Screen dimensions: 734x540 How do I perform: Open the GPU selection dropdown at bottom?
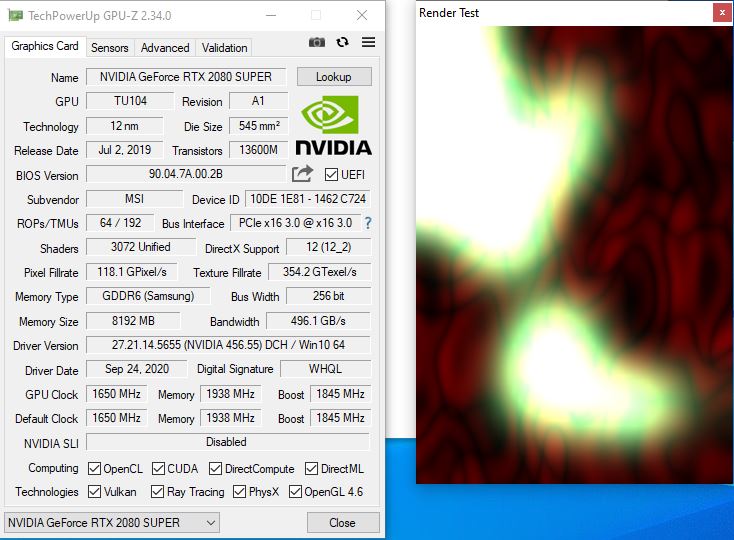(x=112, y=523)
